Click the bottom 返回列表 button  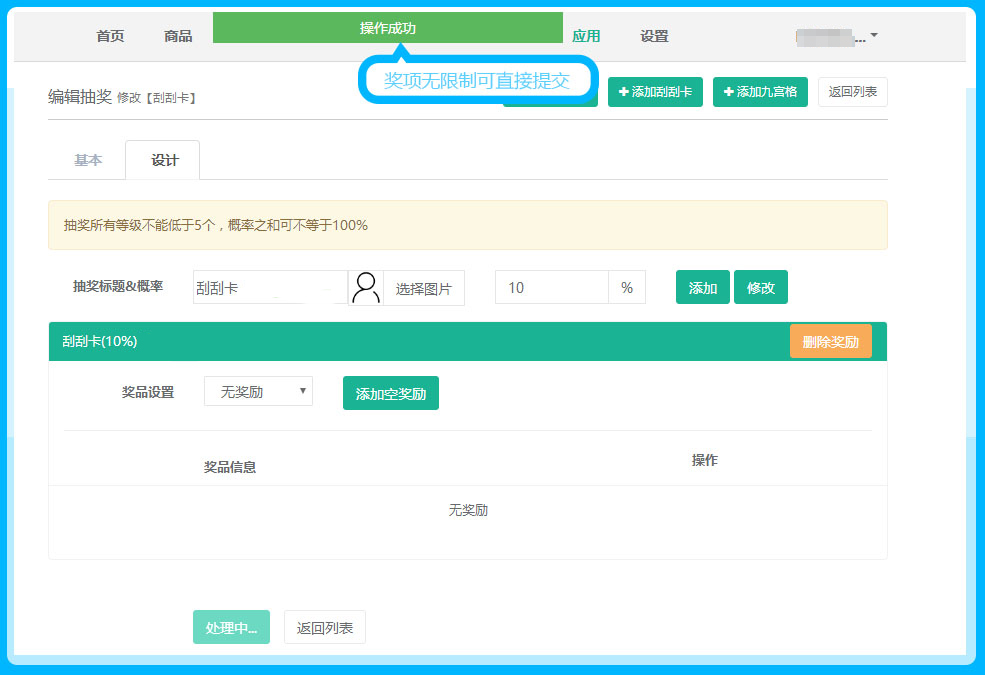(x=325, y=628)
